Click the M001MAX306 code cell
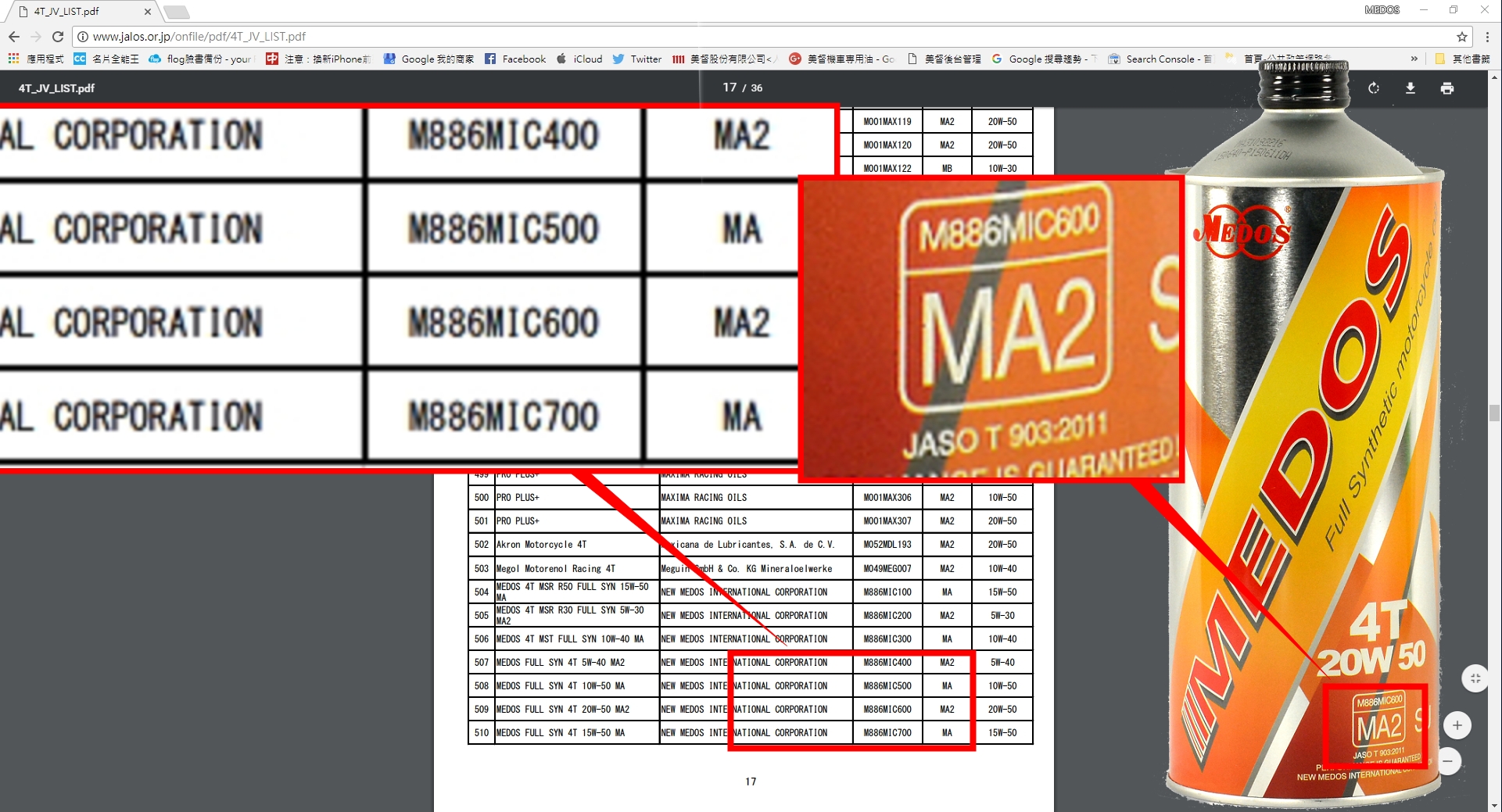1502x812 pixels. (x=887, y=498)
